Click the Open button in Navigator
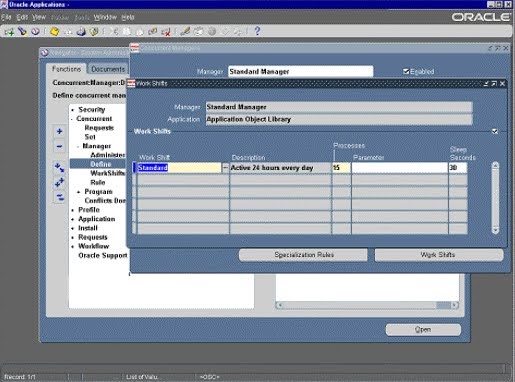This screenshot has height=382, width=515. [x=423, y=330]
